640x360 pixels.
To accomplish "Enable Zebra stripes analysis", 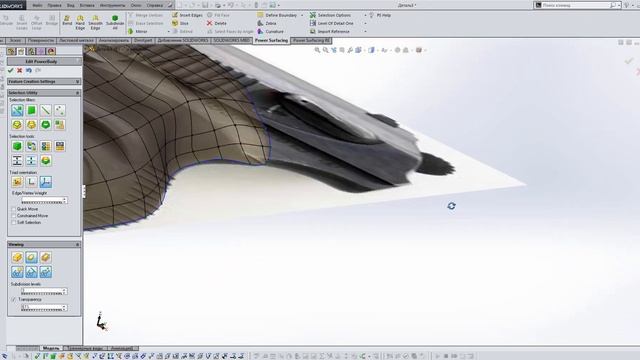I will click(x=267, y=23).
